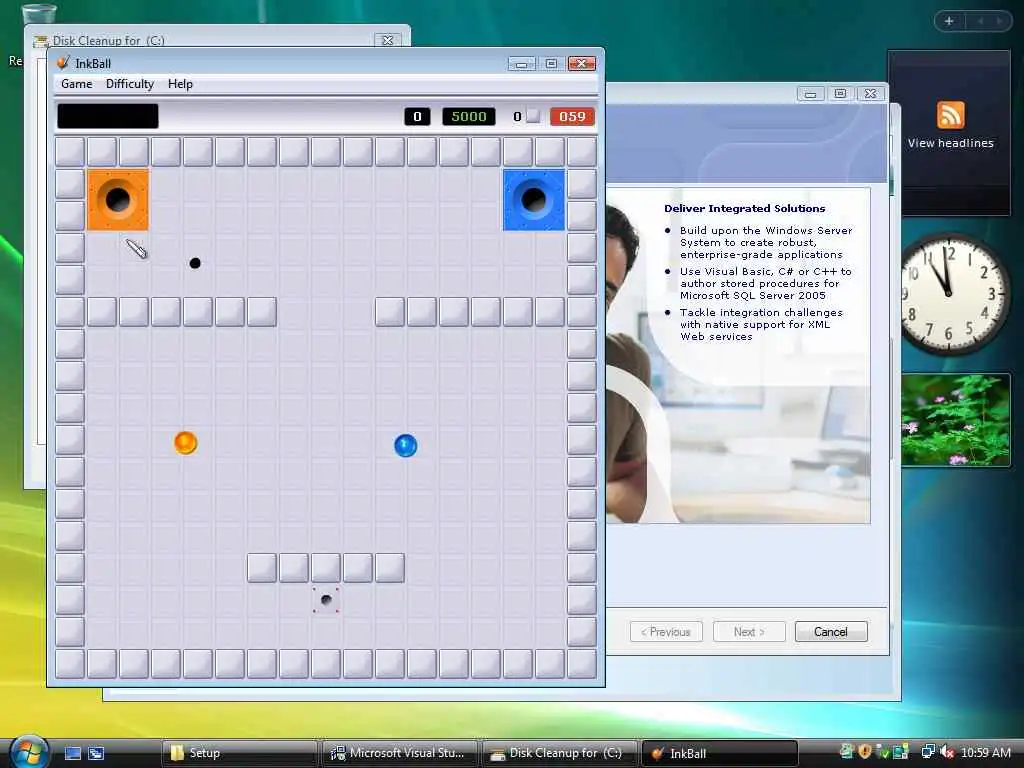Click Cancel in the setup wizard

click(x=831, y=632)
